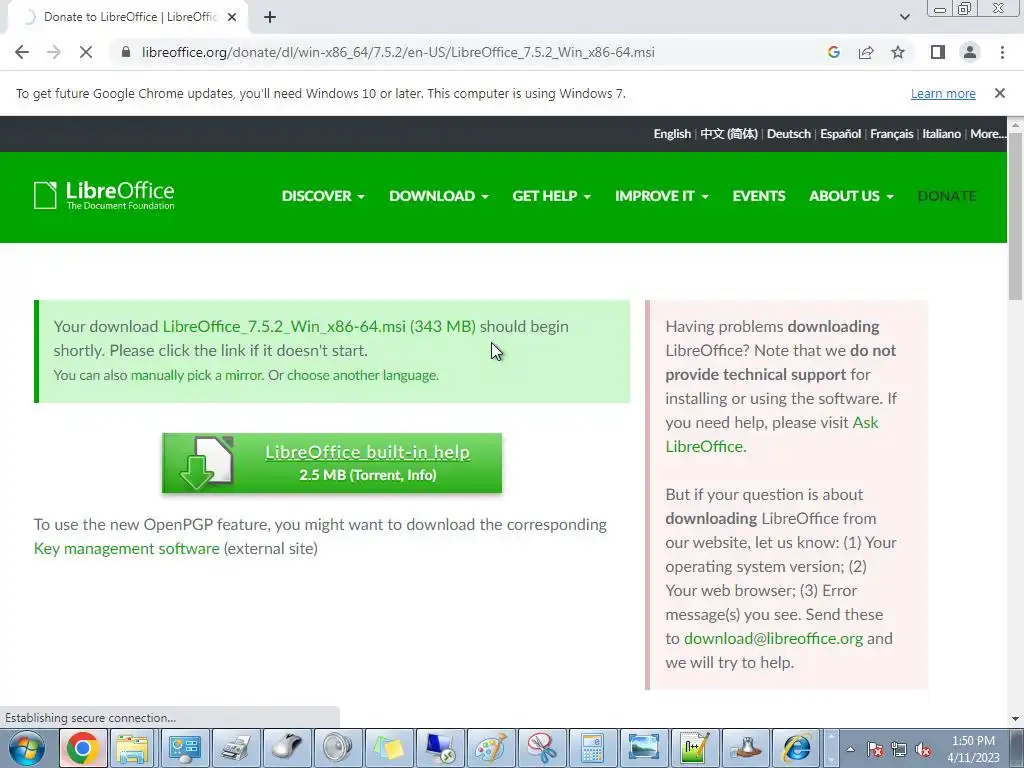This screenshot has height=768, width=1024.
Task: Open the Chrome profile avatar menu
Action: [970, 52]
